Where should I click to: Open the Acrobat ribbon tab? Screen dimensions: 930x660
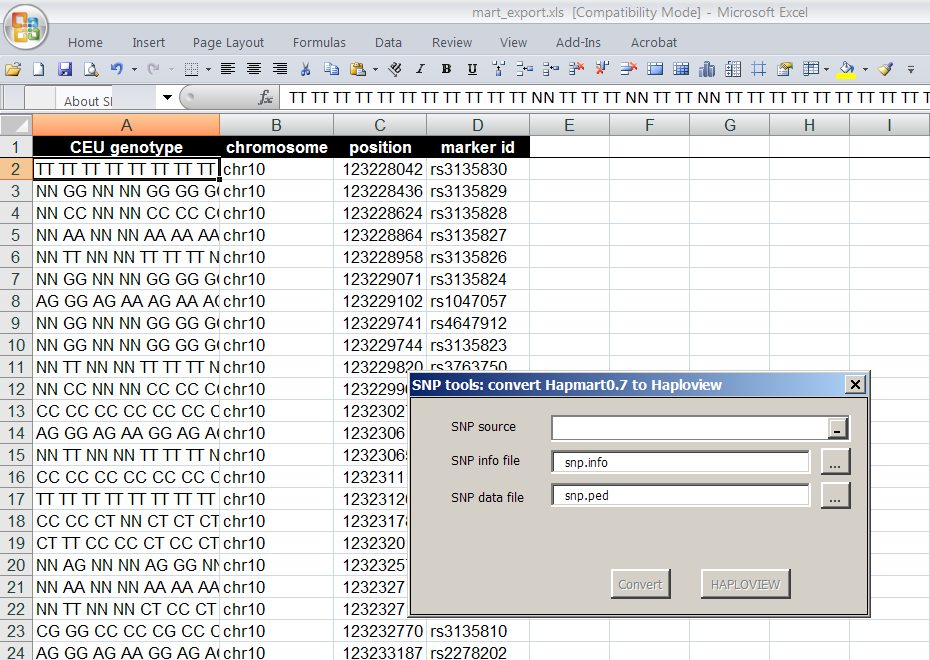[654, 43]
